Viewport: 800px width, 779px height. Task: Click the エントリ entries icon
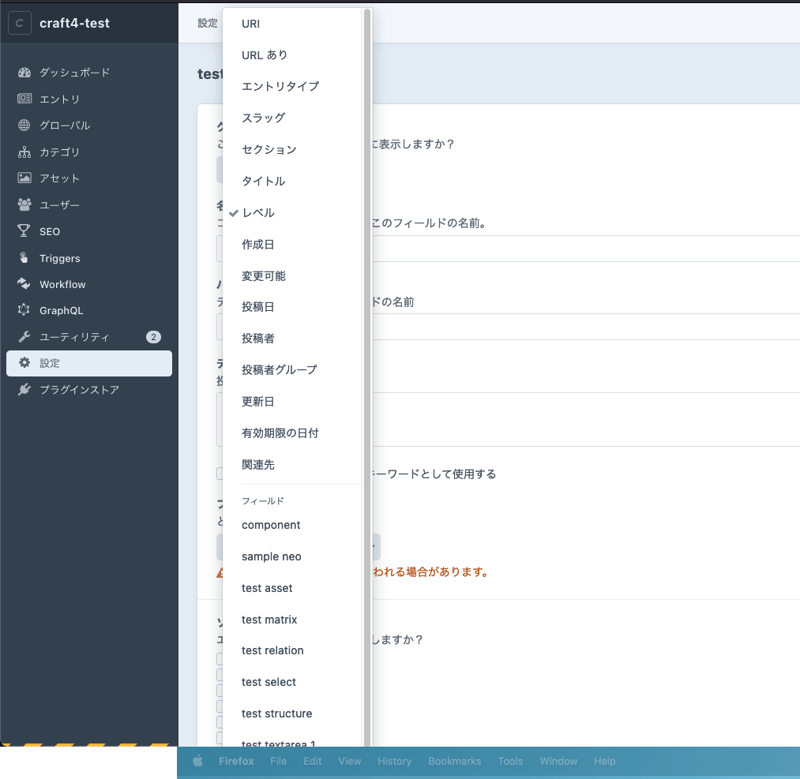click(24, 99)
